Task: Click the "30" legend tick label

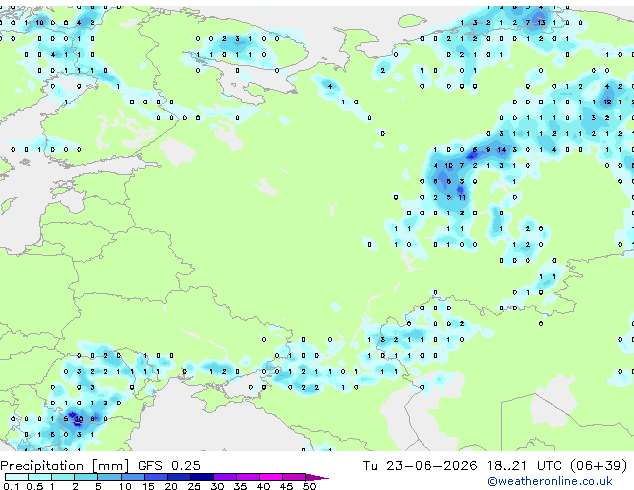Action: coord(217,486)
